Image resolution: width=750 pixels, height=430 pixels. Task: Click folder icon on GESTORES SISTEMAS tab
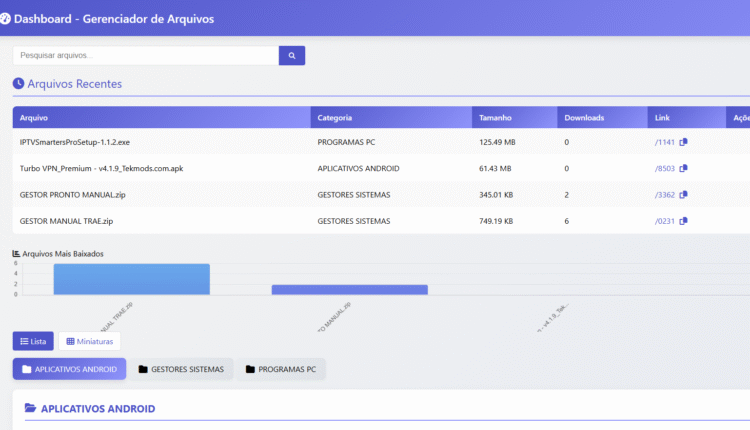point(143,369)
